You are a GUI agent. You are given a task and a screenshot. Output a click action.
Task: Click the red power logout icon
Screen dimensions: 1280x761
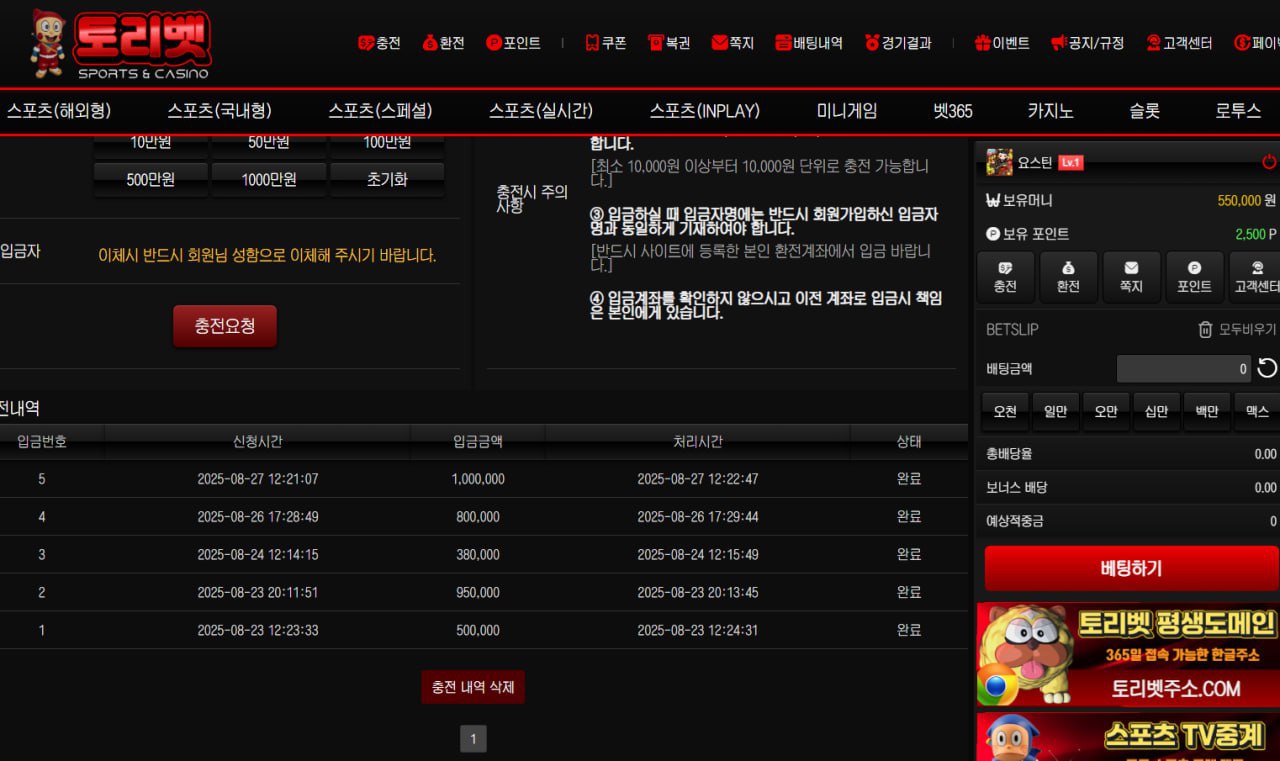tap(1269, 162)
